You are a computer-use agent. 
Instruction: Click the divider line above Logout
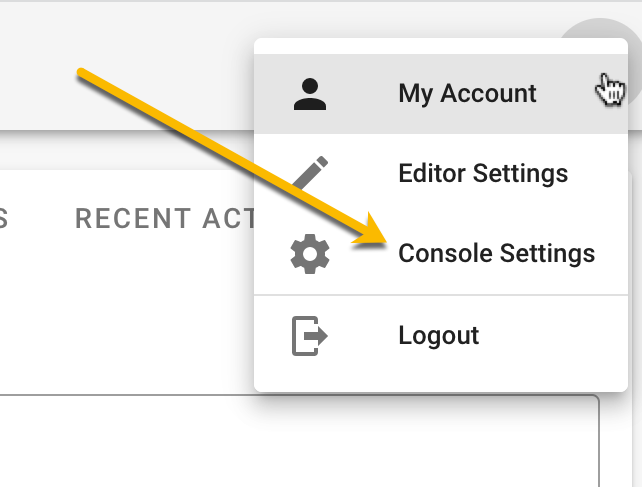(441, 294)
